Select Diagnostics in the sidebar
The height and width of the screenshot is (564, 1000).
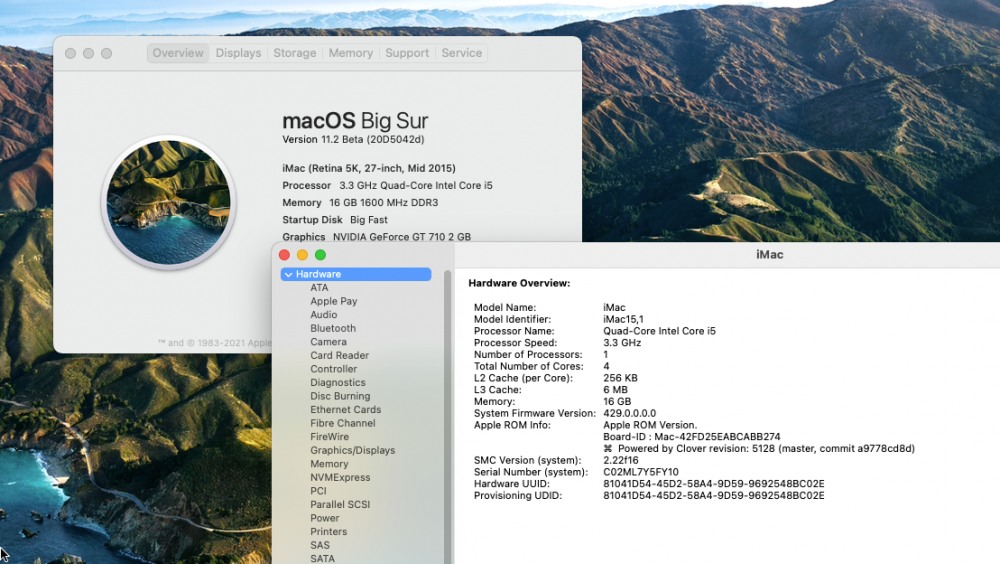coord(338,382)
